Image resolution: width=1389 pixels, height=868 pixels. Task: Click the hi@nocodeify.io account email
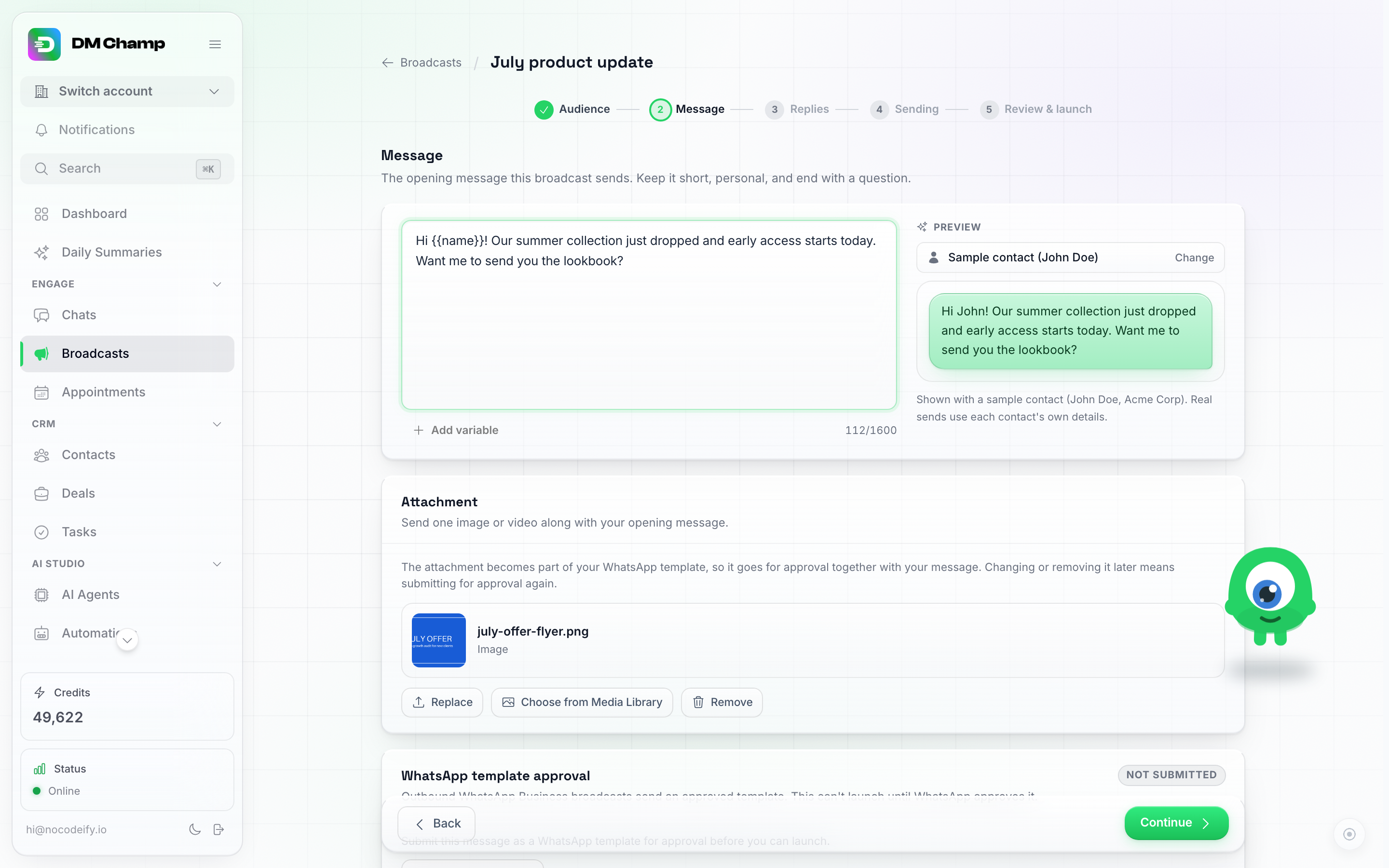(66, 829)
